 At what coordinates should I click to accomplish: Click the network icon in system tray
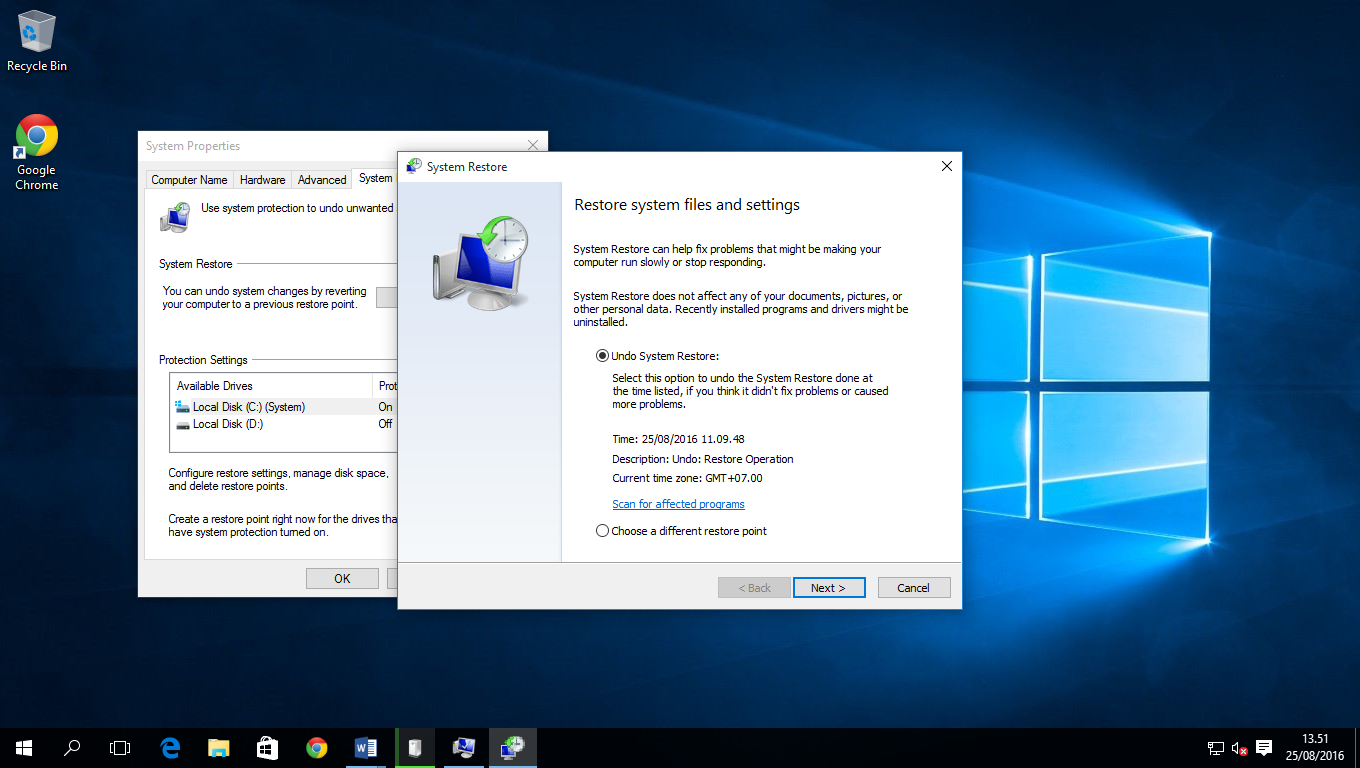tap(1214, 747)
